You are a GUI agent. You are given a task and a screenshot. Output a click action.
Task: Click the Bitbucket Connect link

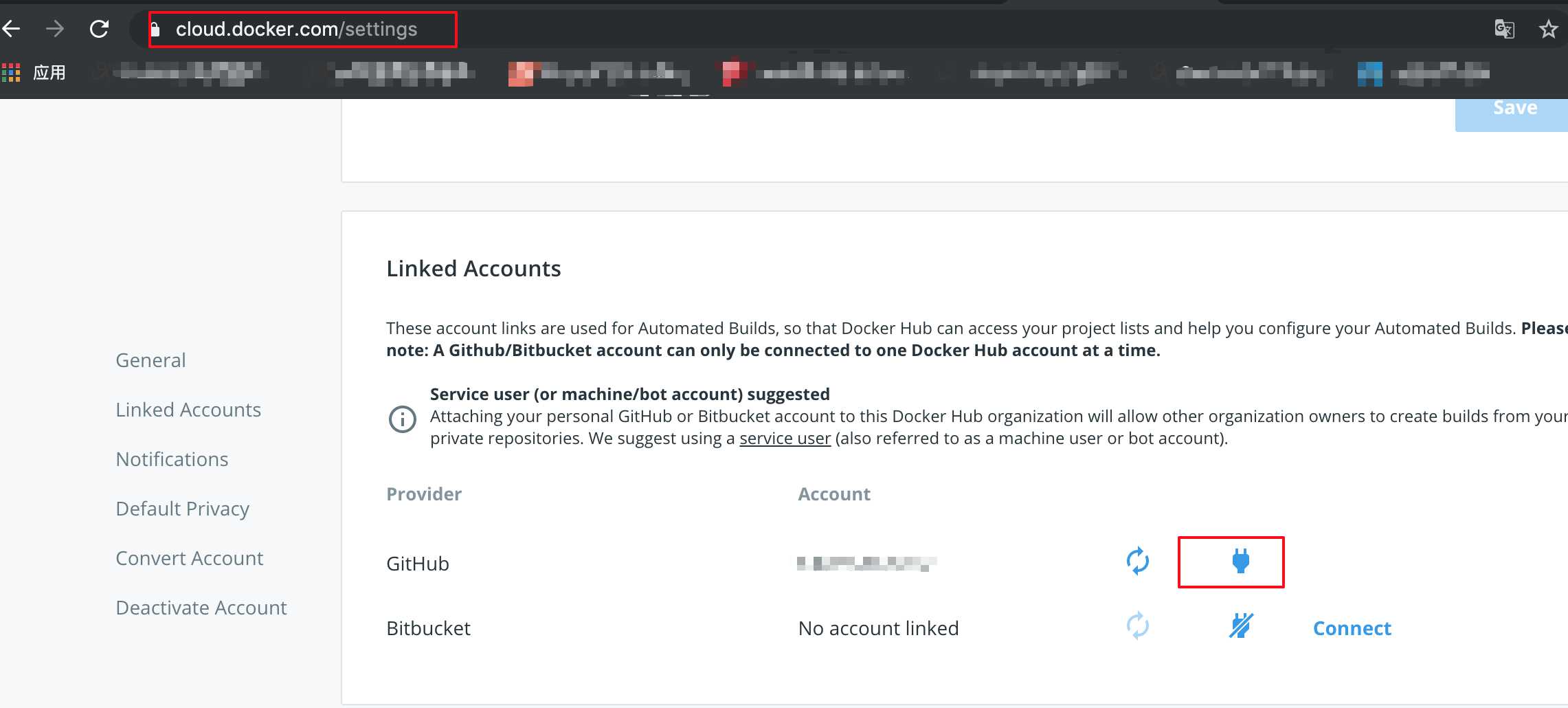1352,628
